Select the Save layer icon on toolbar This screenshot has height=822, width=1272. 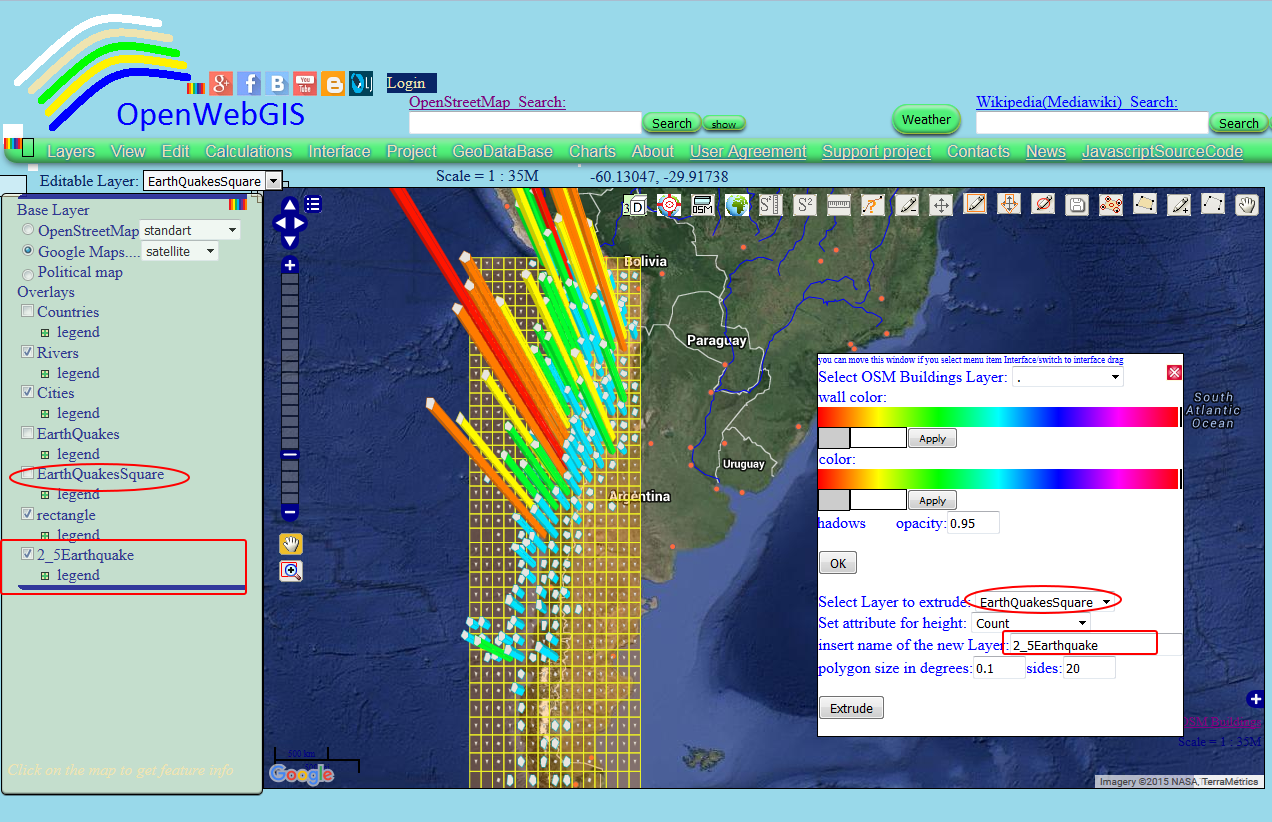[1077, 204]
